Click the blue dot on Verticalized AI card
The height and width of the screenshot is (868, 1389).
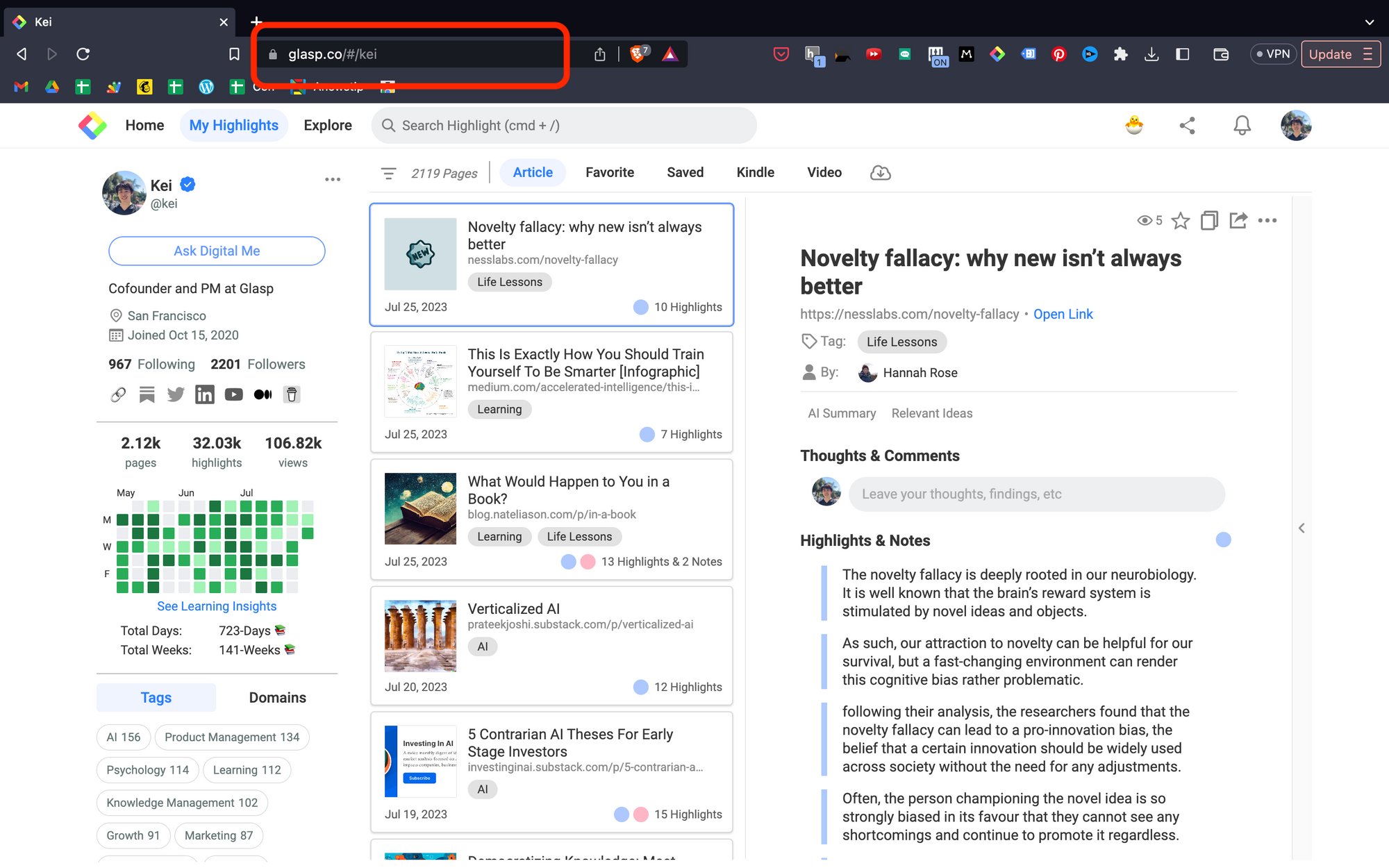pos(641,687)
